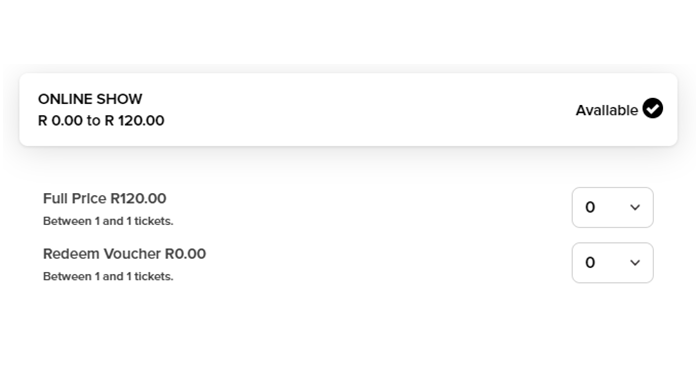Click the R 120.00 maximum in card price range
The image size is (696, 375).
coord(134,121)
